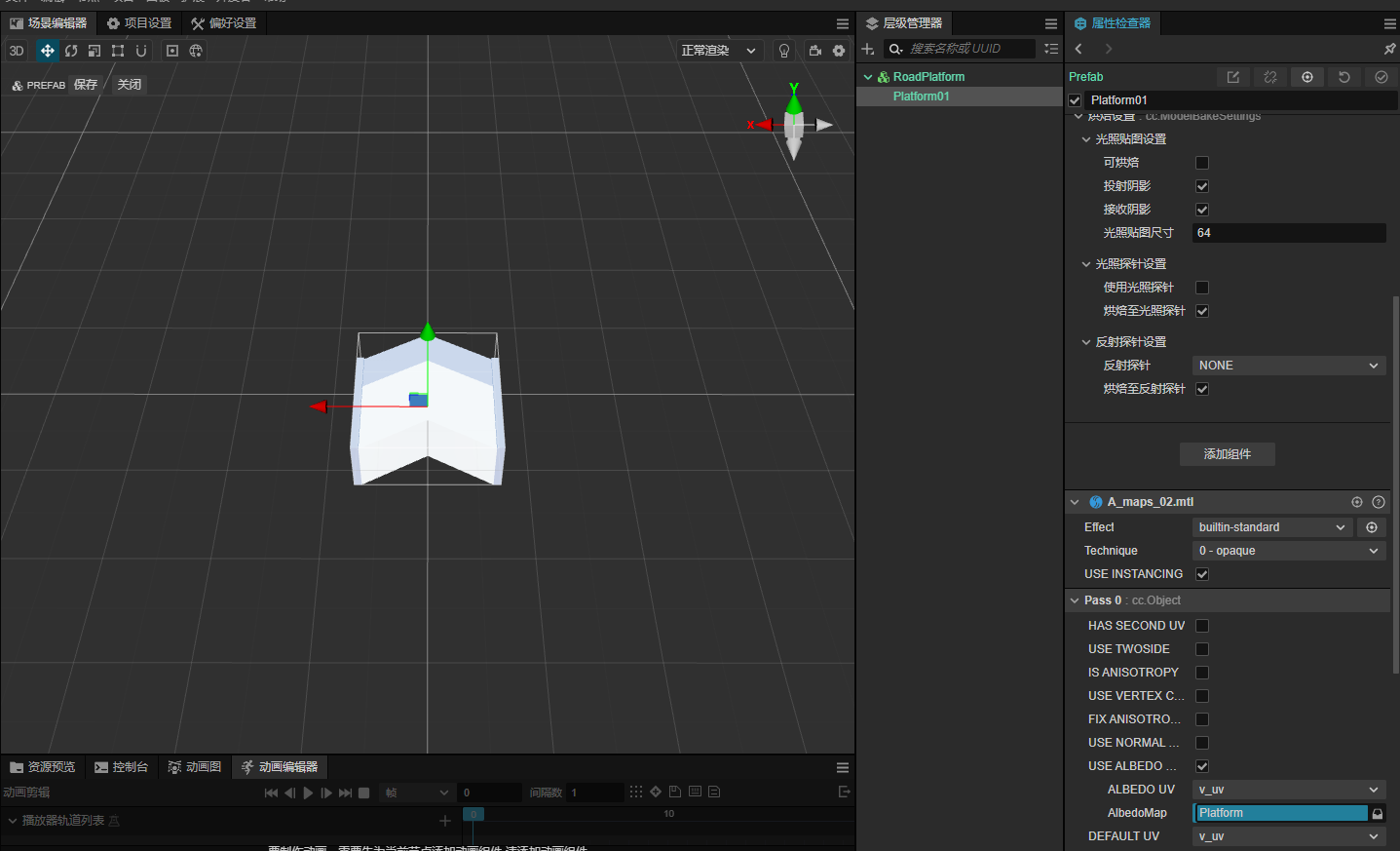Jump to first animation frame
This screenshot has width=1400, height=851.
tap(271, 793)
